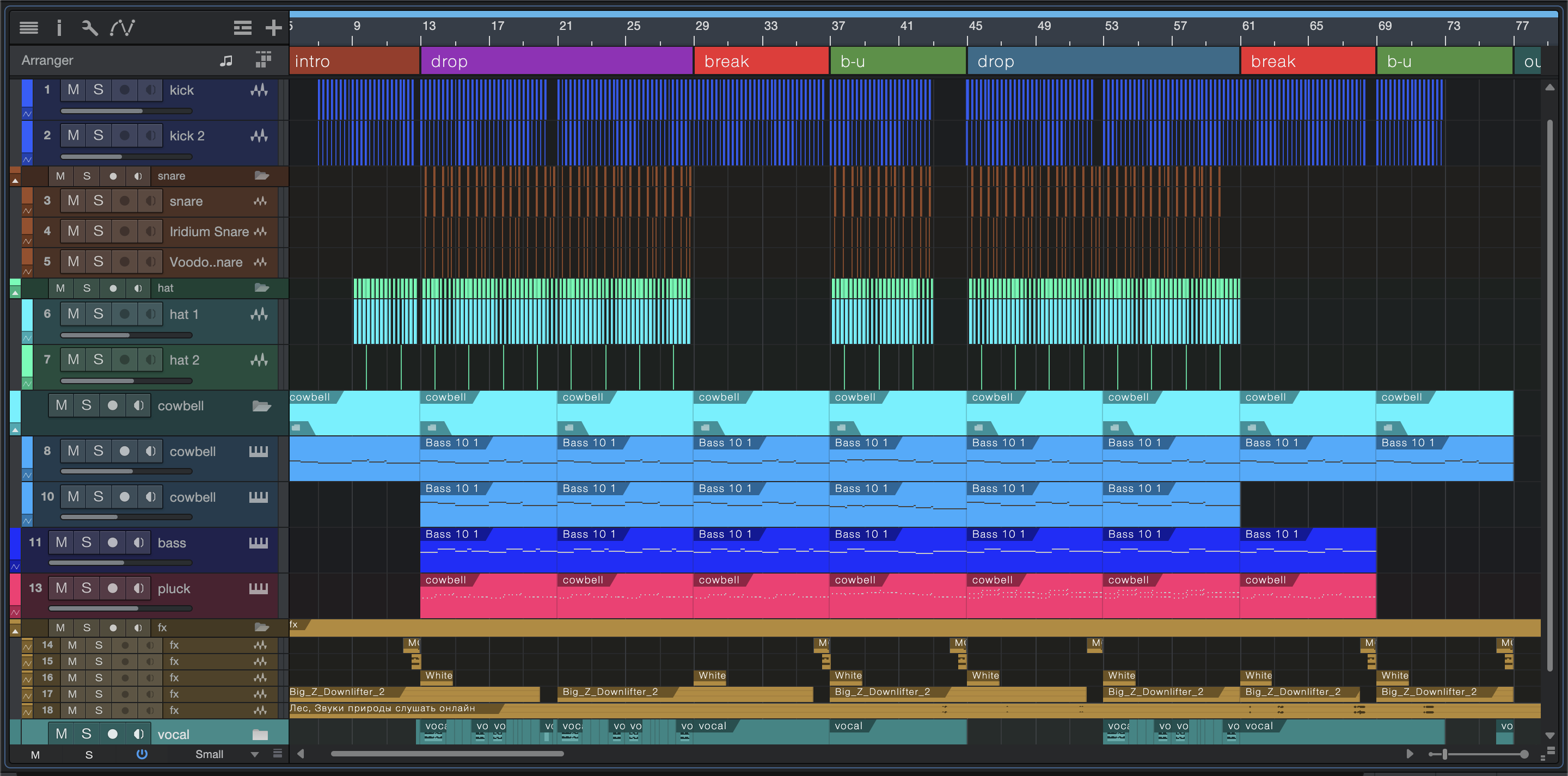Image resolution: width=1568 pixels, height=776 pixels.
Task: Solo the hat 1 track
Action: (x=98, y=314)
